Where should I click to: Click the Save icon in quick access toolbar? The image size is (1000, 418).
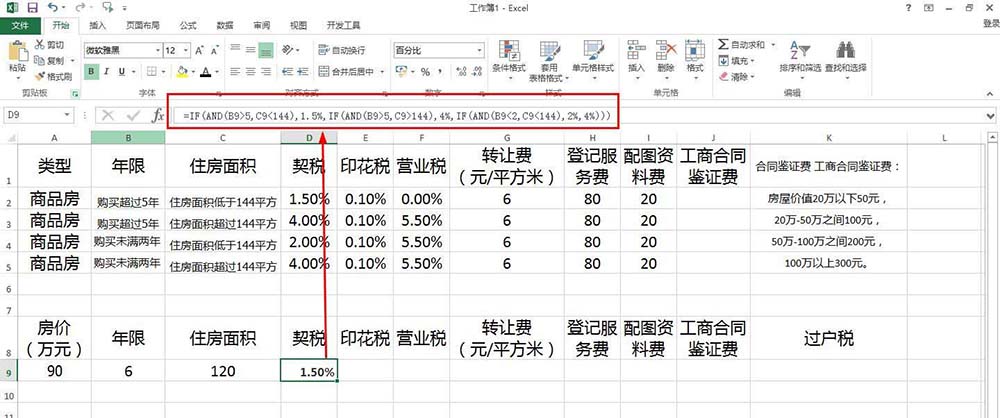pyautogui.click(x=33, y=8)
